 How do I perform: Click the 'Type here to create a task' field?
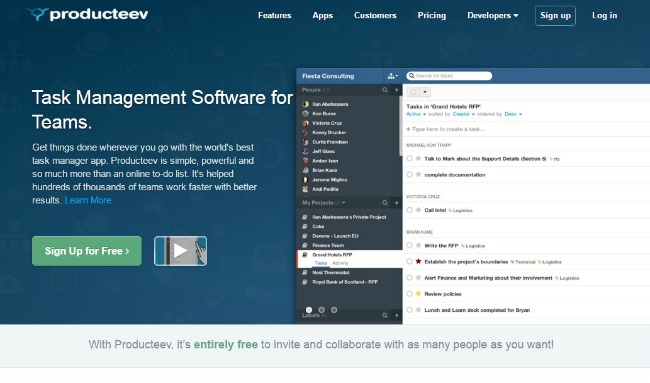526,129
